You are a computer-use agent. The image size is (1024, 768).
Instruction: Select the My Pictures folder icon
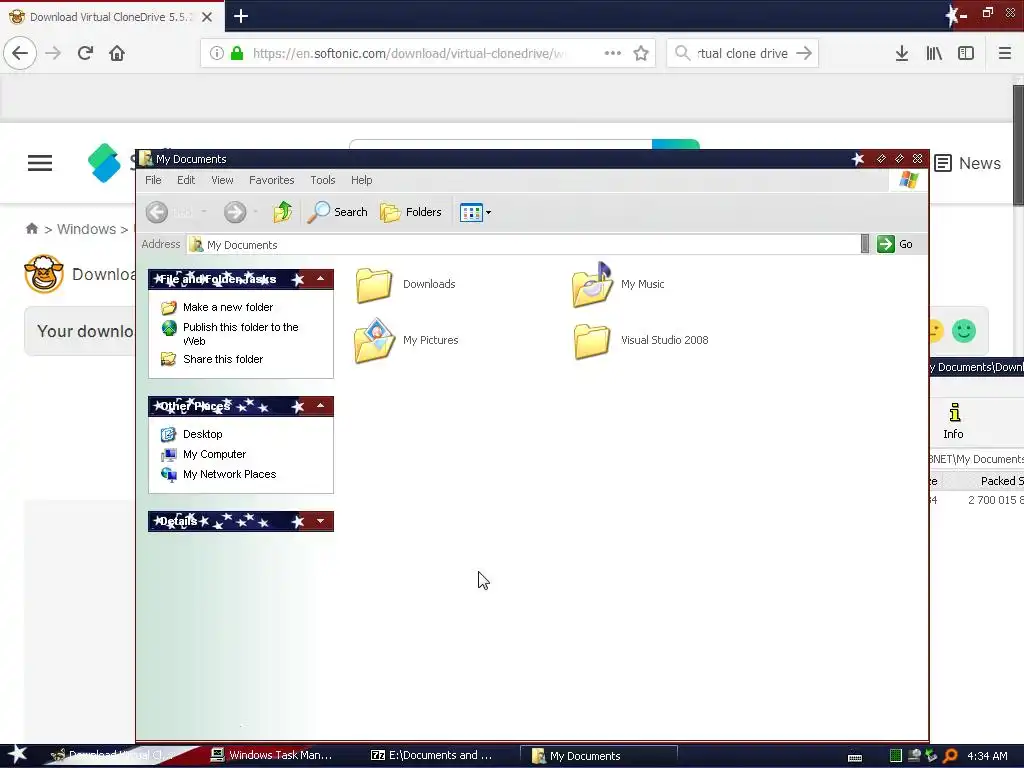pos(374,340)
